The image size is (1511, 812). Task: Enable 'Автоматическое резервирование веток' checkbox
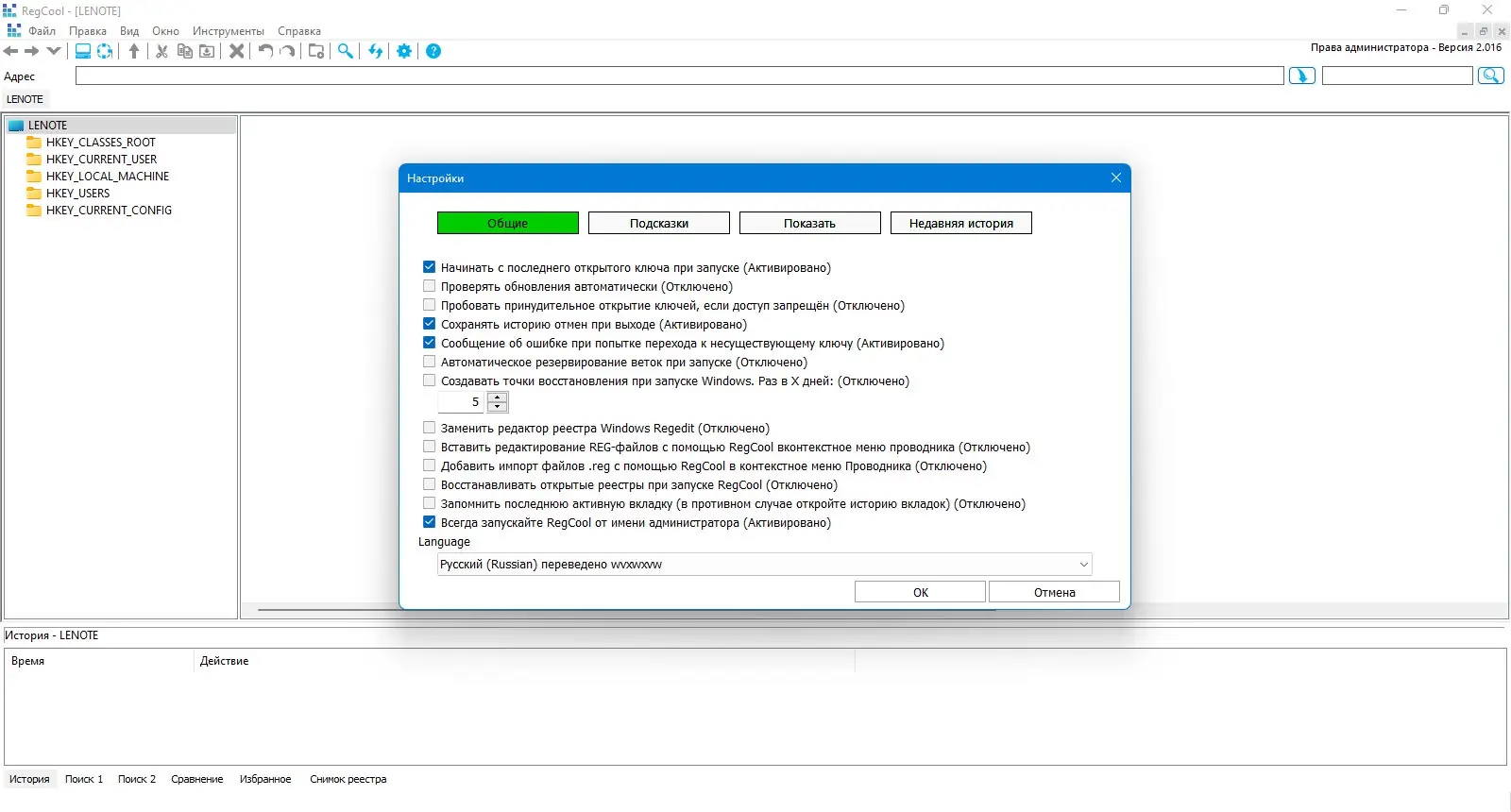pos(430,362)
